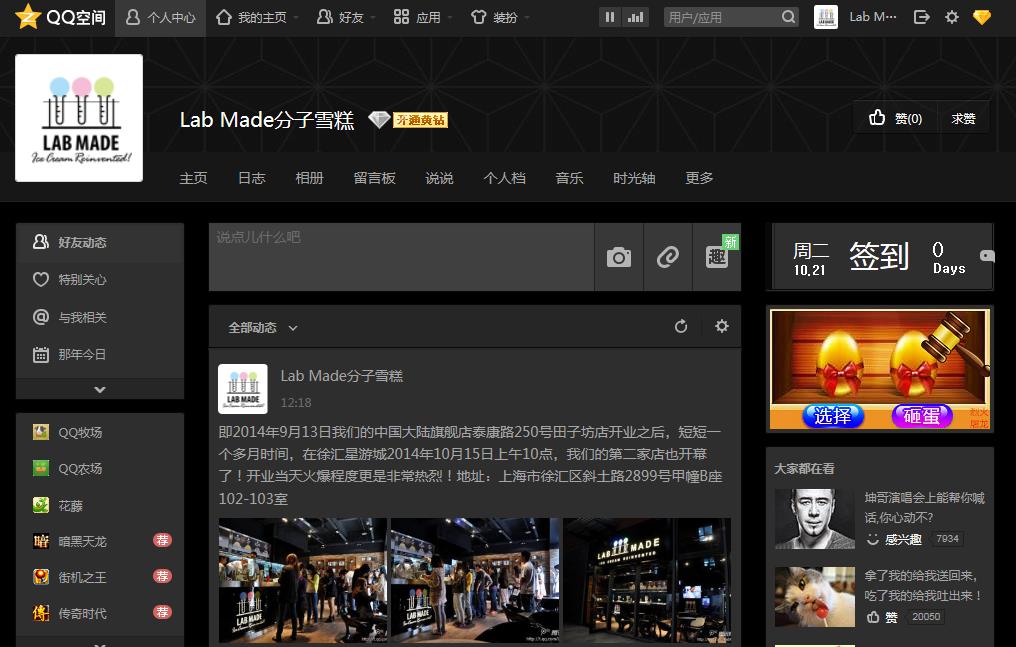The width and height of the screenshot is (1016, 647).
Task: Switch to 留言板 tab
Action: click(375, 178)
